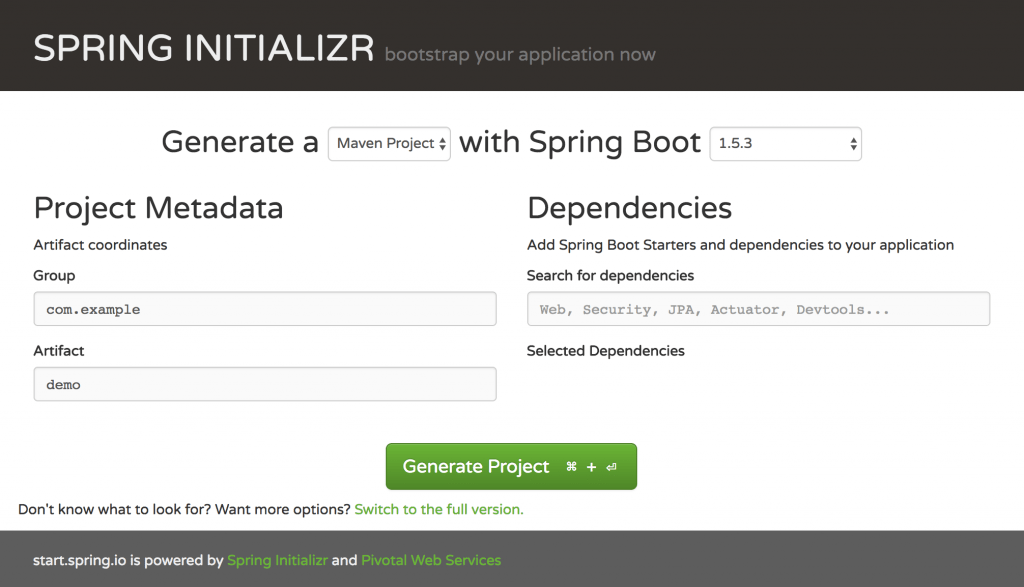Click the Search for dependencies input box
1024x587 pixels.
click(x=758, y=309)
